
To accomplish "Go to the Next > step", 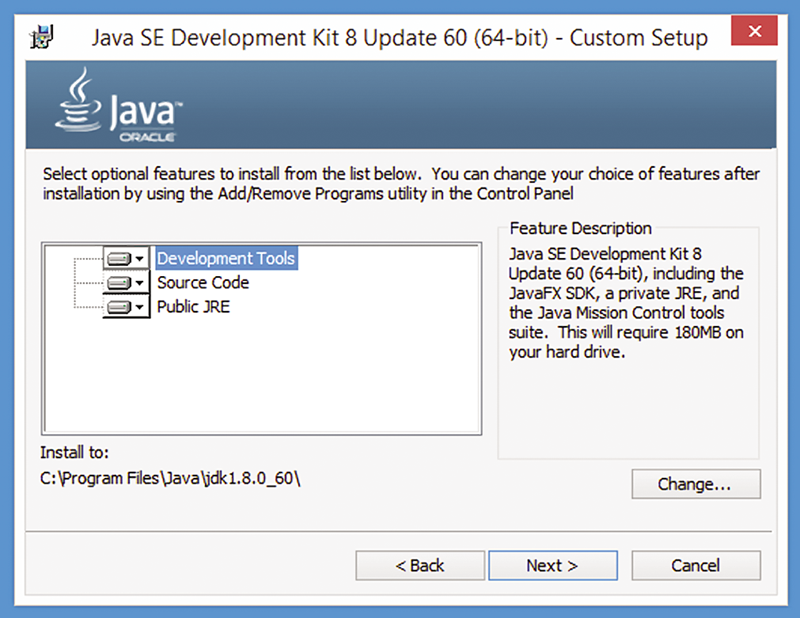I will point(553,565).
